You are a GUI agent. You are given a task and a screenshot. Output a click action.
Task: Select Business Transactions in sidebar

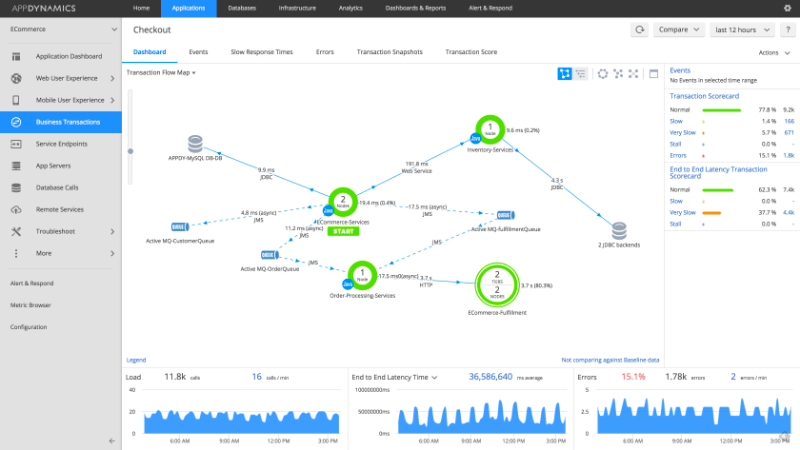pos(61,122)
